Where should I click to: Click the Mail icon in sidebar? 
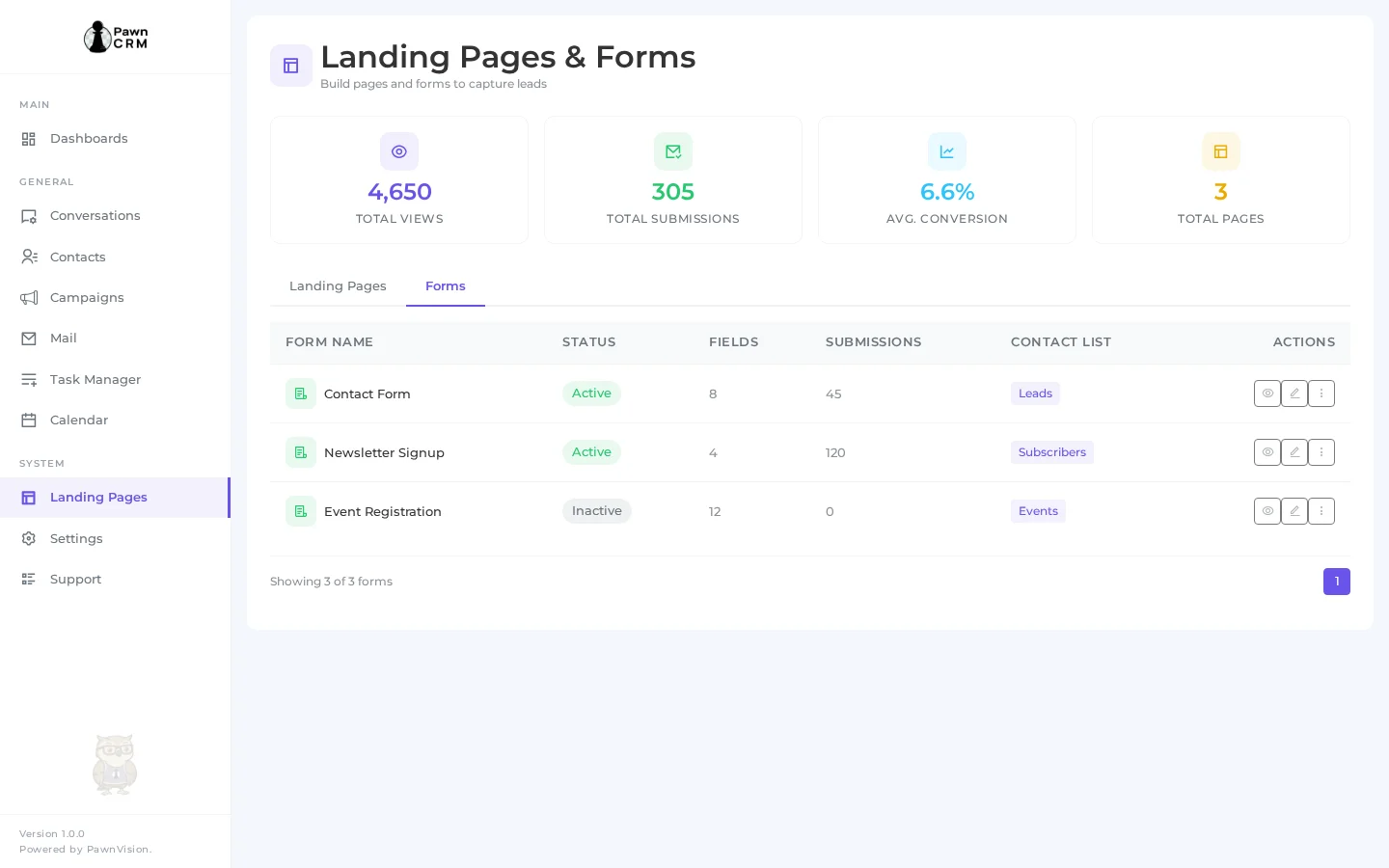(x=29, y=338)
